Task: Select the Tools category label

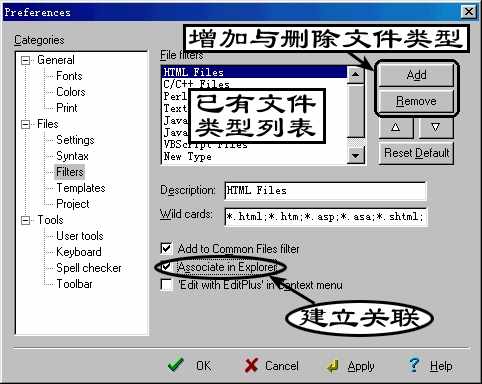Action: (50, 220)
